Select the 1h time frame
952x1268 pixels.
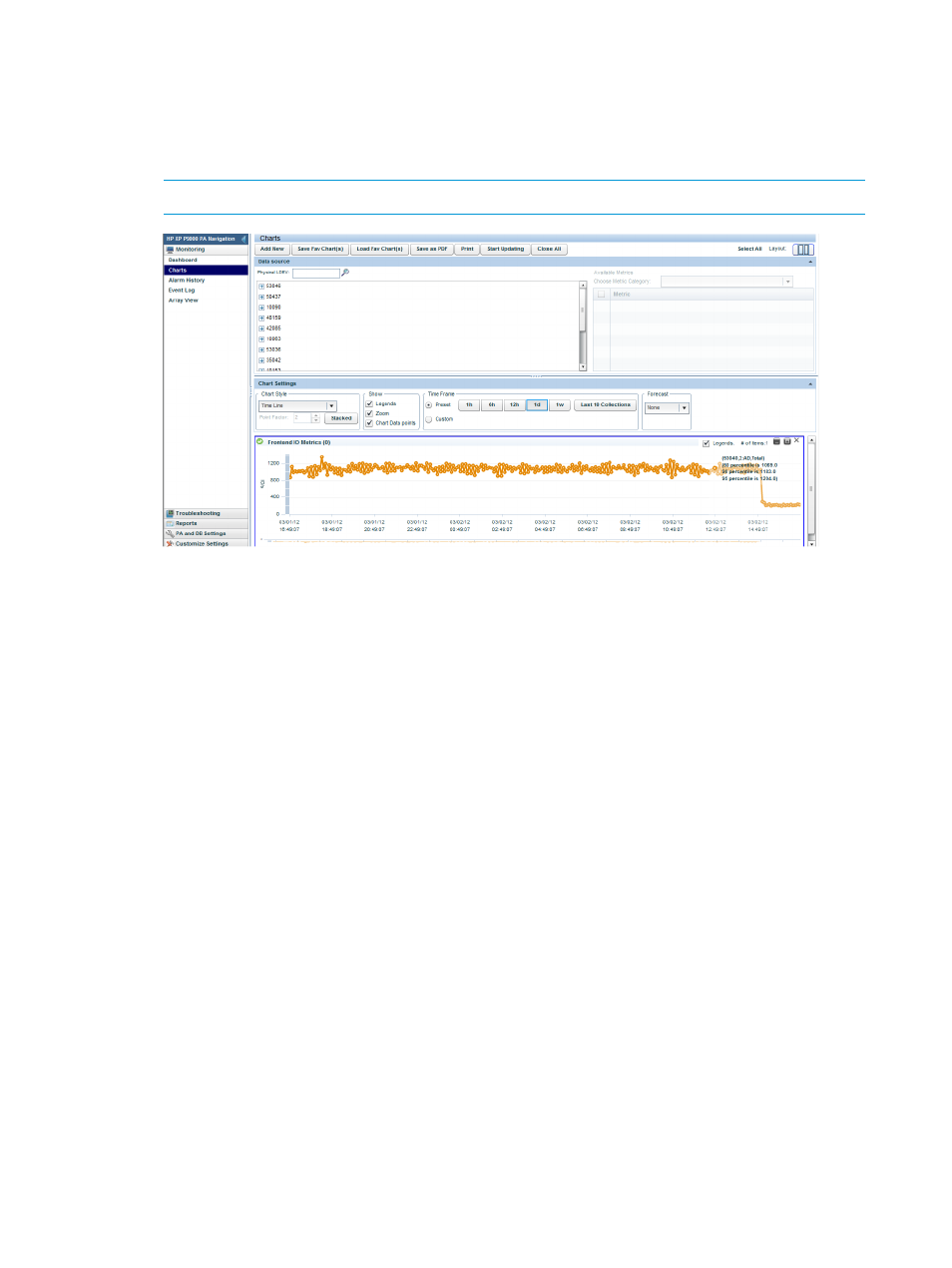click(469, 405)
